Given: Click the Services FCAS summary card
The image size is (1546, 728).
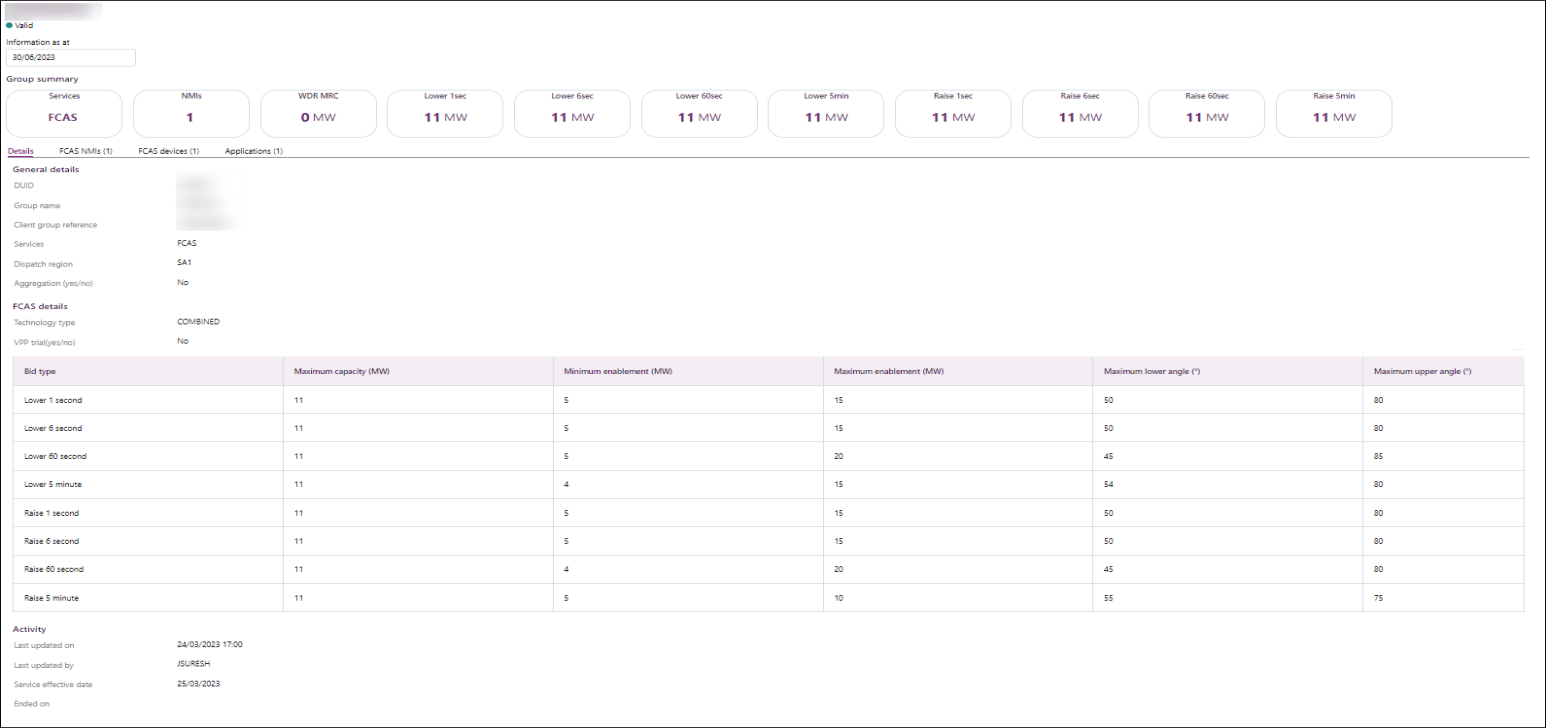Looking at the screenshot, I should pos(64,113).
